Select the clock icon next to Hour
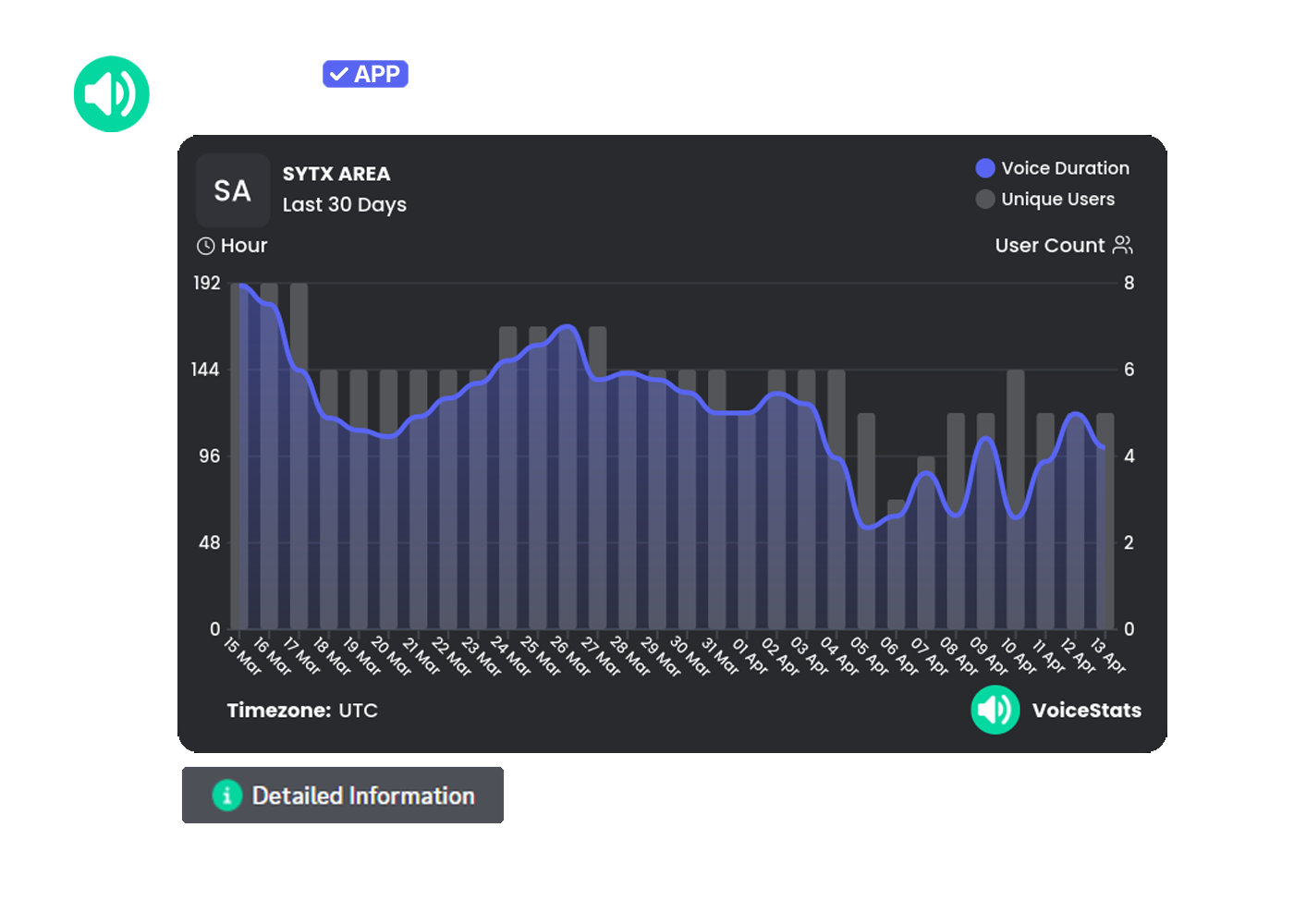The height and width of the screenshot is (924, 1294). pyautogui.click(x=205, y=245)
